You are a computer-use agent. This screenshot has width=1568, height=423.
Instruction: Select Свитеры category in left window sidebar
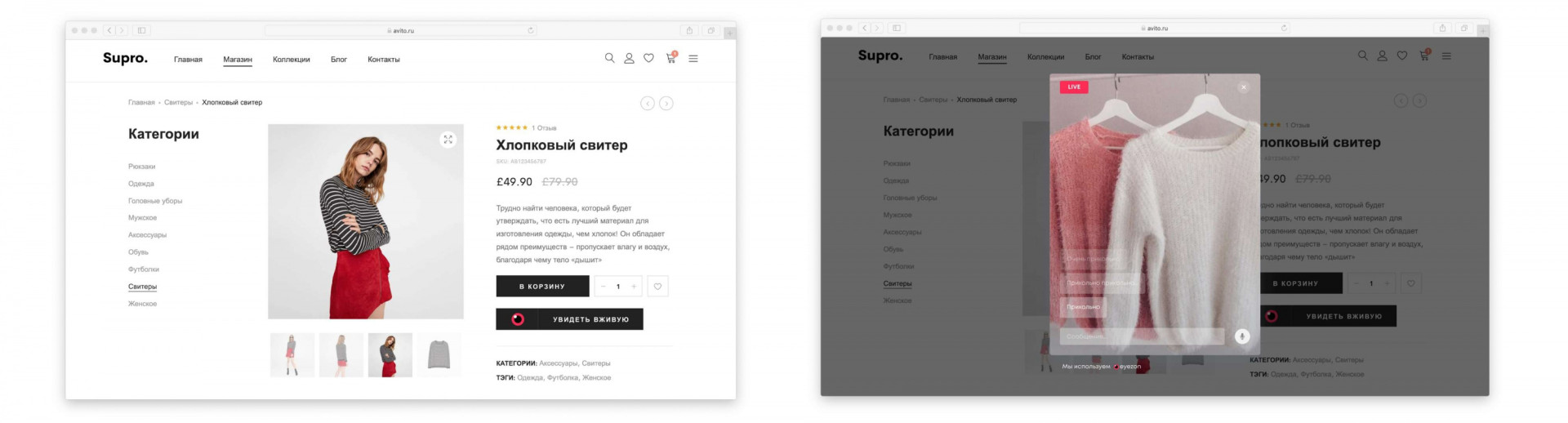point(143,287)
